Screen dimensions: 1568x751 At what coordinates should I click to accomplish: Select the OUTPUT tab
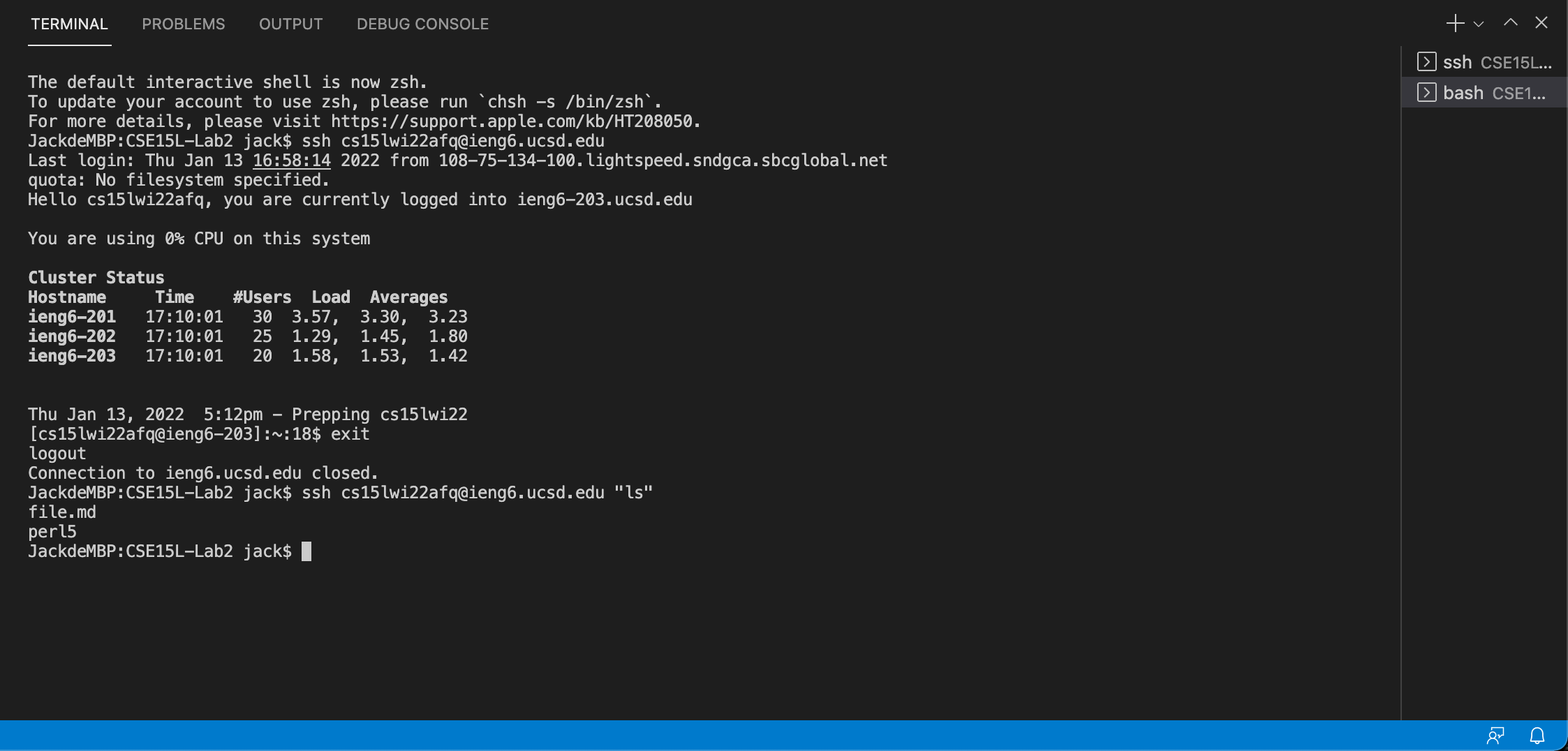(290, 23)
